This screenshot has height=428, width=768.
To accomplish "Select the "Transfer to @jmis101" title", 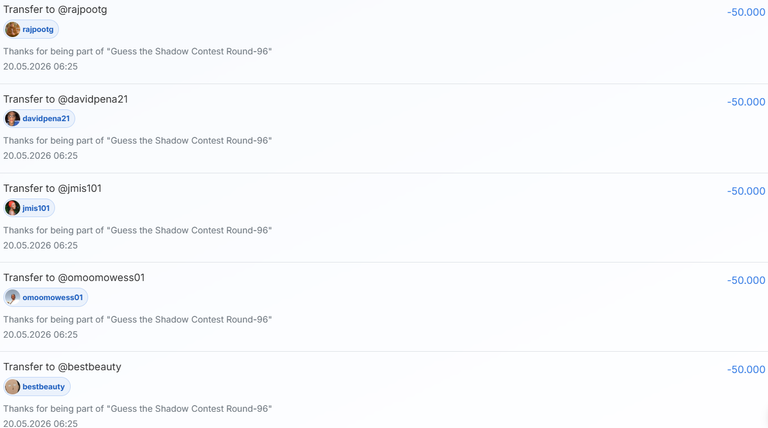I will point(52,188).
